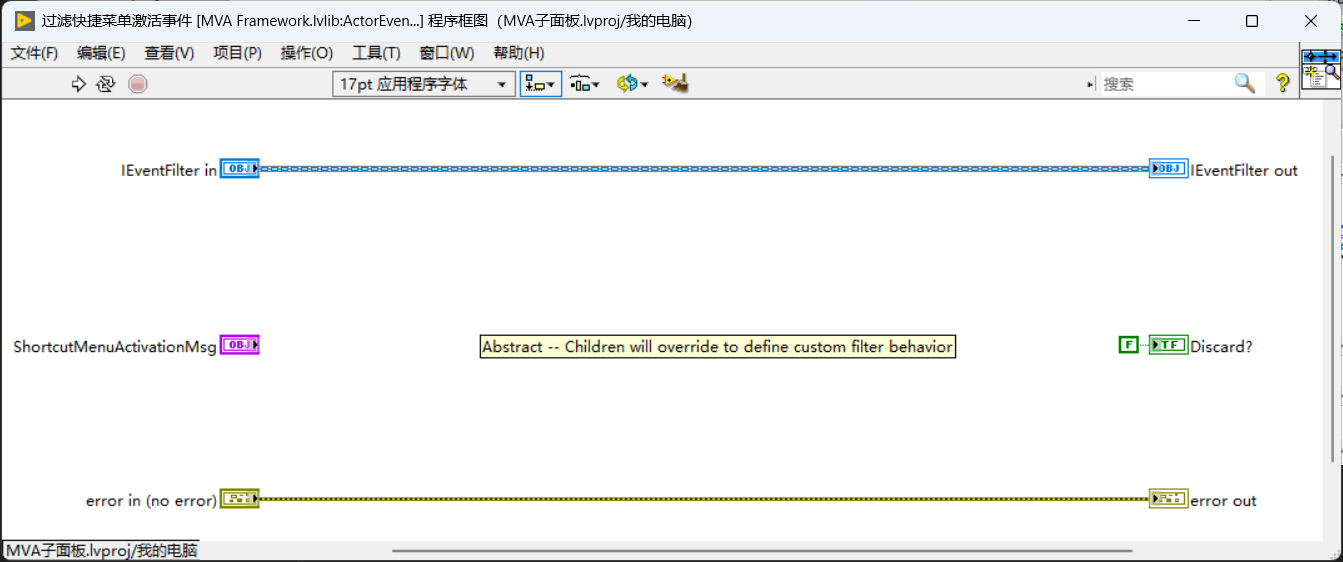Click the red Abort Execution button
The height and width of the screenshot is (562, 1343).
click(138, 84)
